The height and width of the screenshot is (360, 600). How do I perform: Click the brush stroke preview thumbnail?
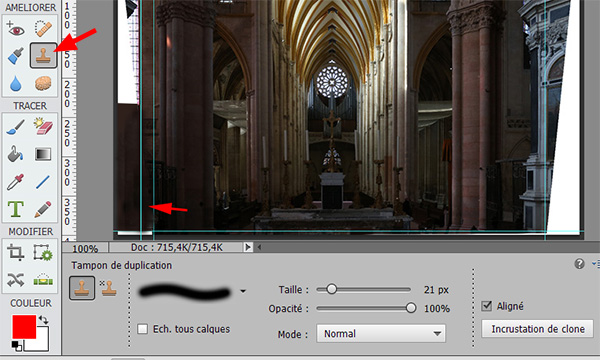(186, 292)
